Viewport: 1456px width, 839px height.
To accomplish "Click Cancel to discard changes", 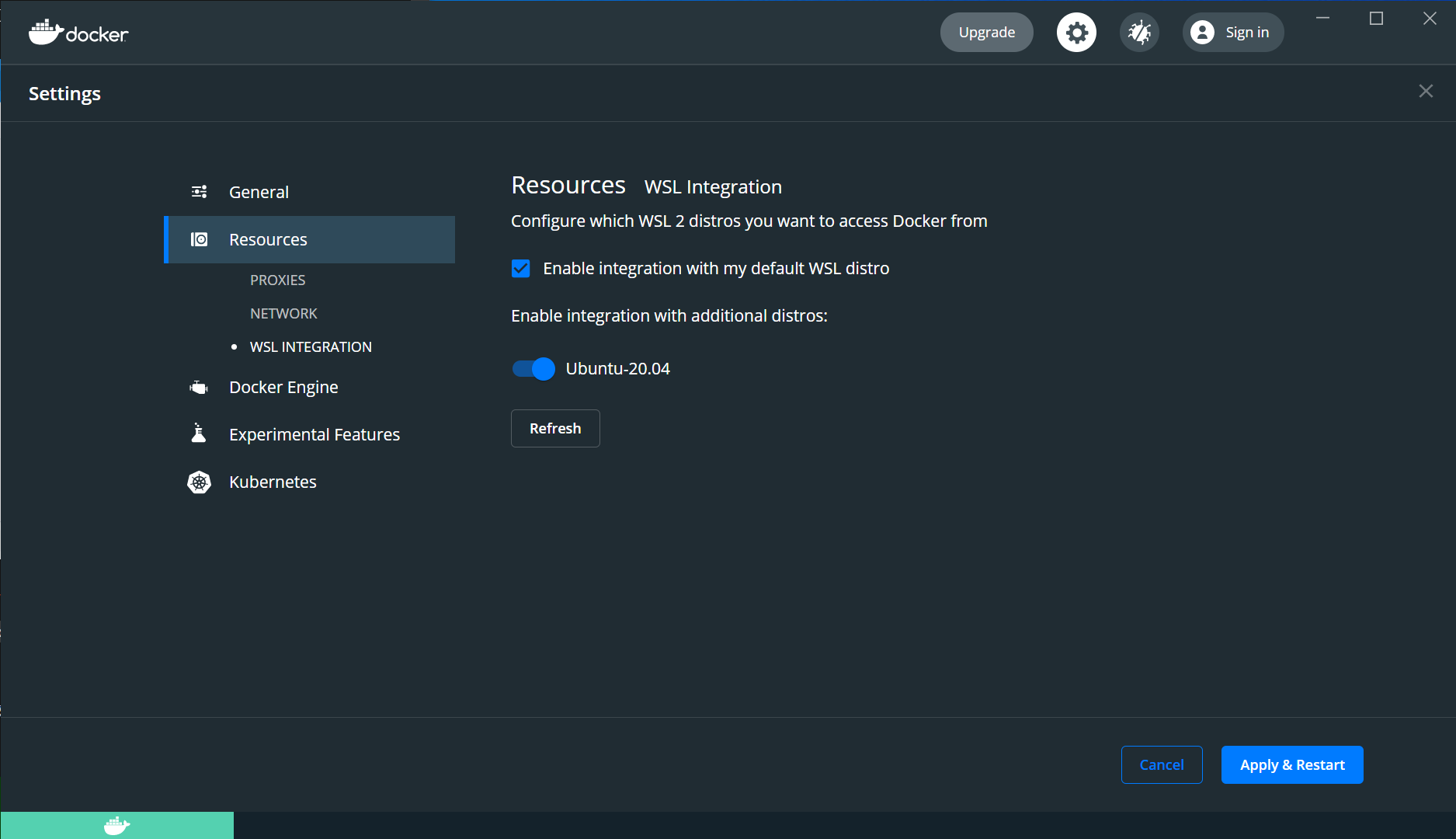I will tap(1162, 764).
